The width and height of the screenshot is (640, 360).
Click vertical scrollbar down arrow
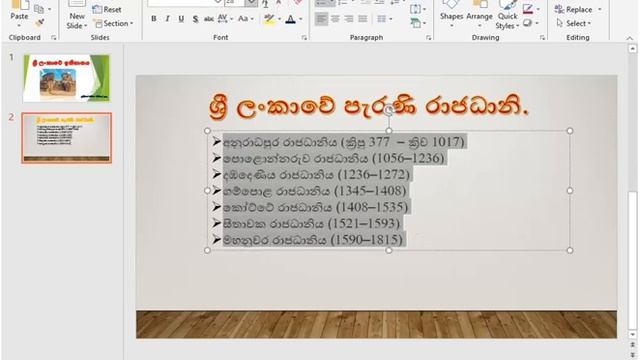633,335
